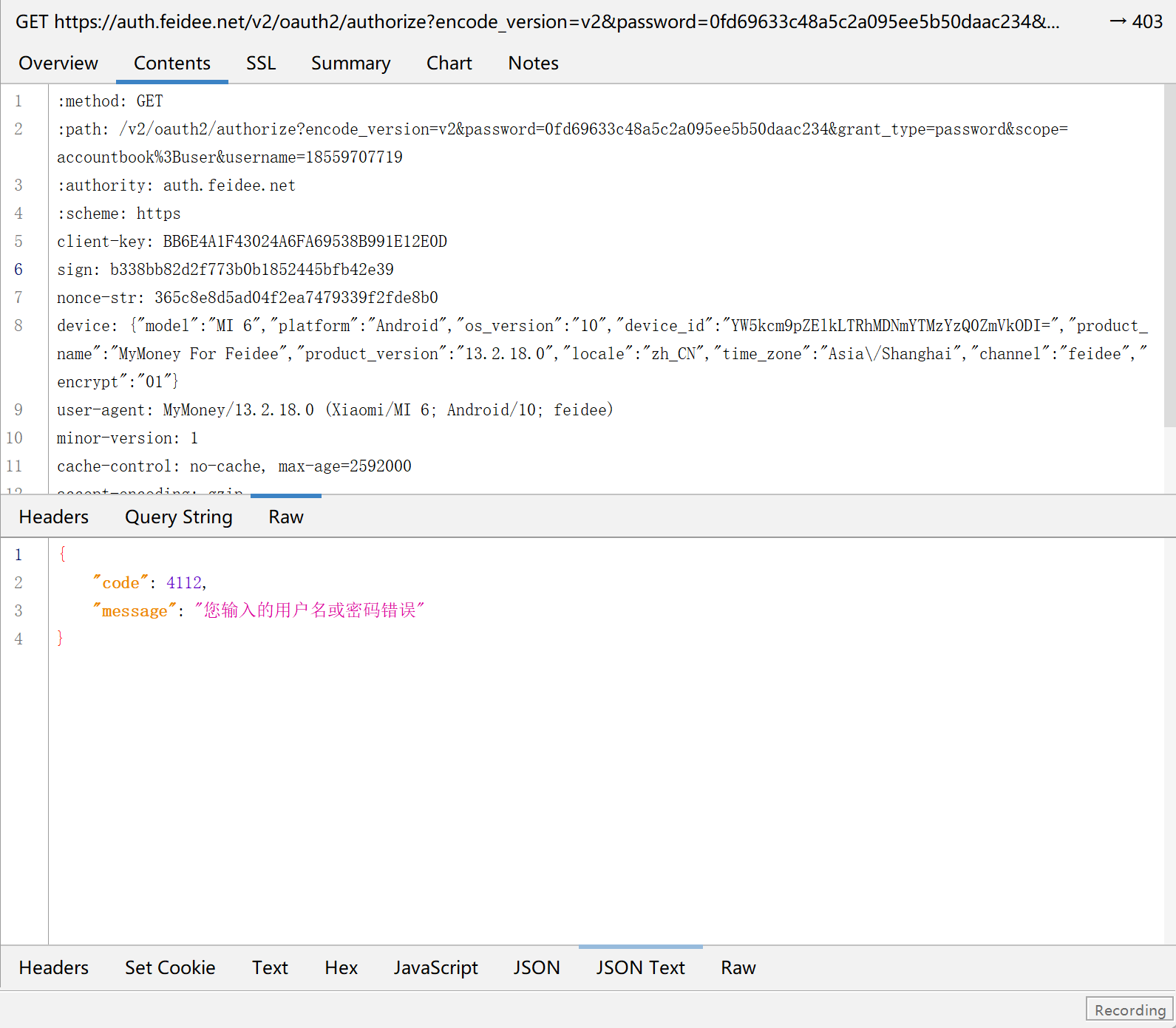This screenshot has height=1028, width=1176.
Task: Open the Set Cookie tab
Action: pyautogui.click(x=170, y=967)
